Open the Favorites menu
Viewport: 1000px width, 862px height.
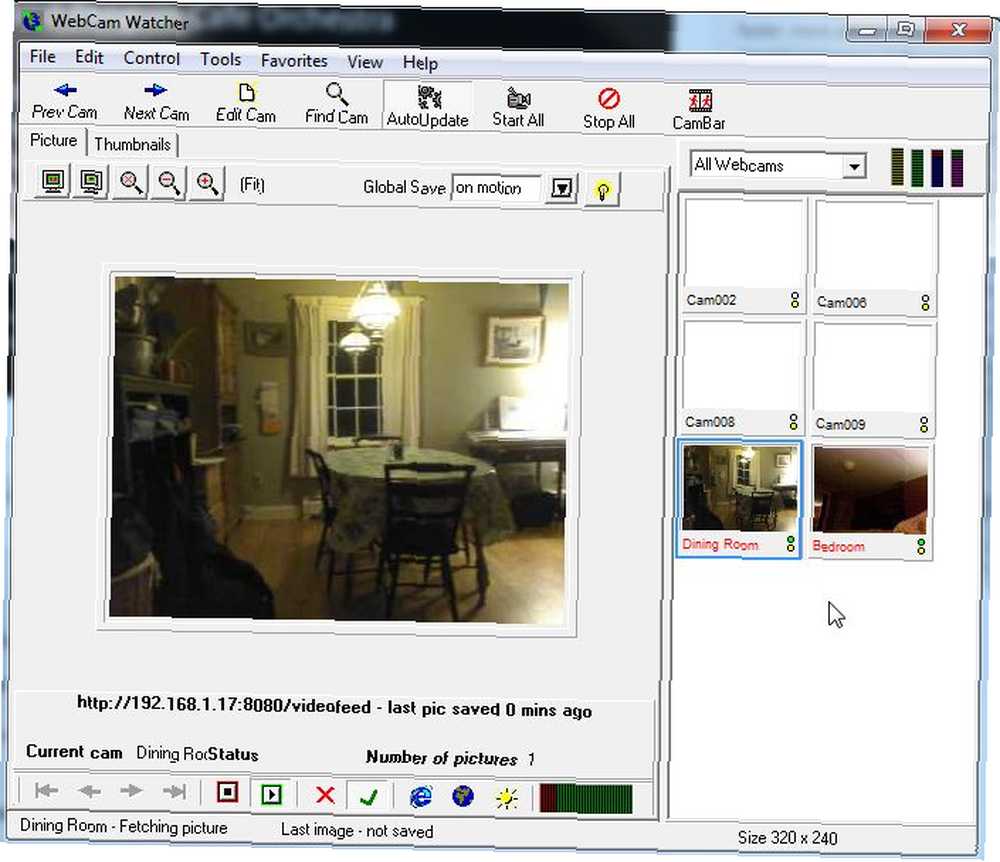click(x=294, y=61)
